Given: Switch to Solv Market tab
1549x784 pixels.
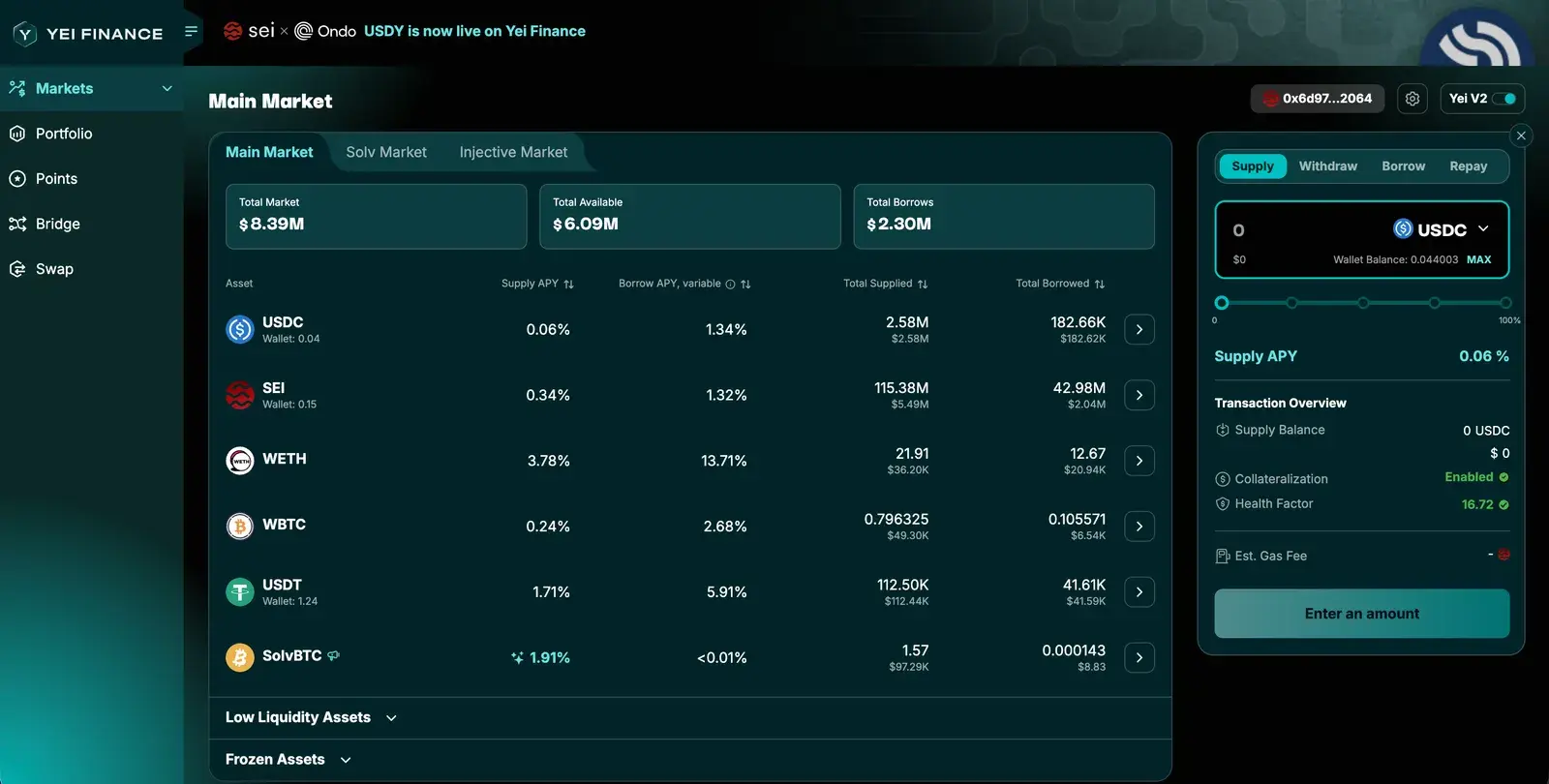Looking at the screenshot, I should click(x=386, y=152).
